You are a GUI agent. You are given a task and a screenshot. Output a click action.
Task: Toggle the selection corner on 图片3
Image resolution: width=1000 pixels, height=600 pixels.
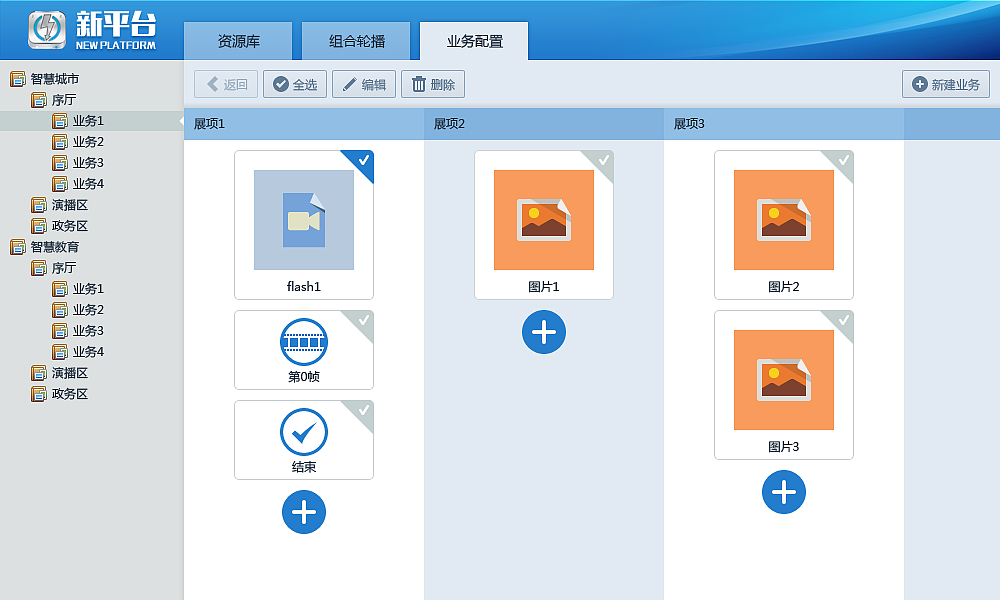tap(844, 318)
